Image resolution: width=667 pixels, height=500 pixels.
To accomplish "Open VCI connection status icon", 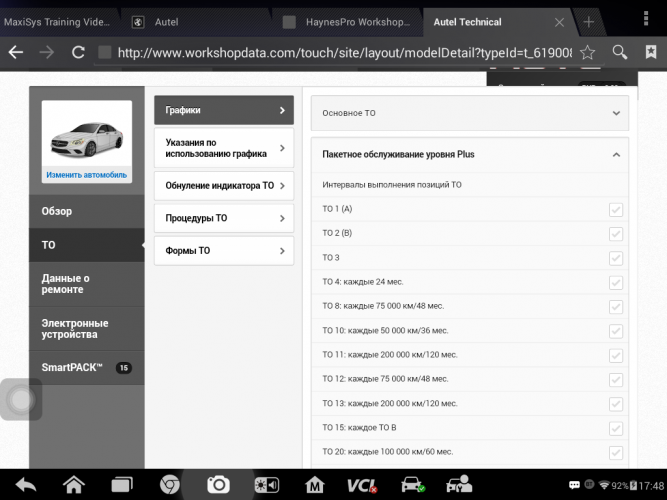I will pos(362,485).
